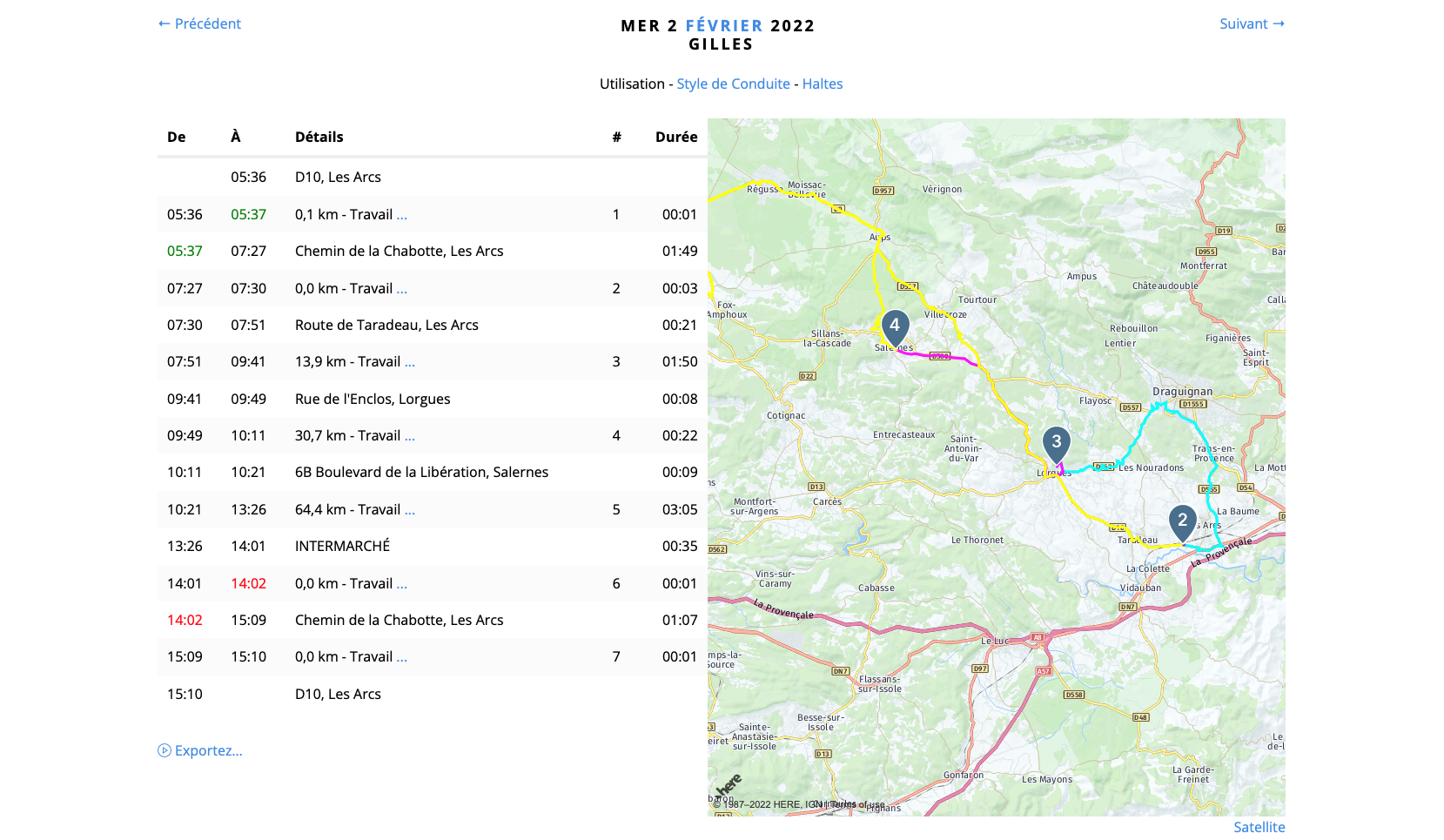Click the HERE logo on the map

(729, 785)
